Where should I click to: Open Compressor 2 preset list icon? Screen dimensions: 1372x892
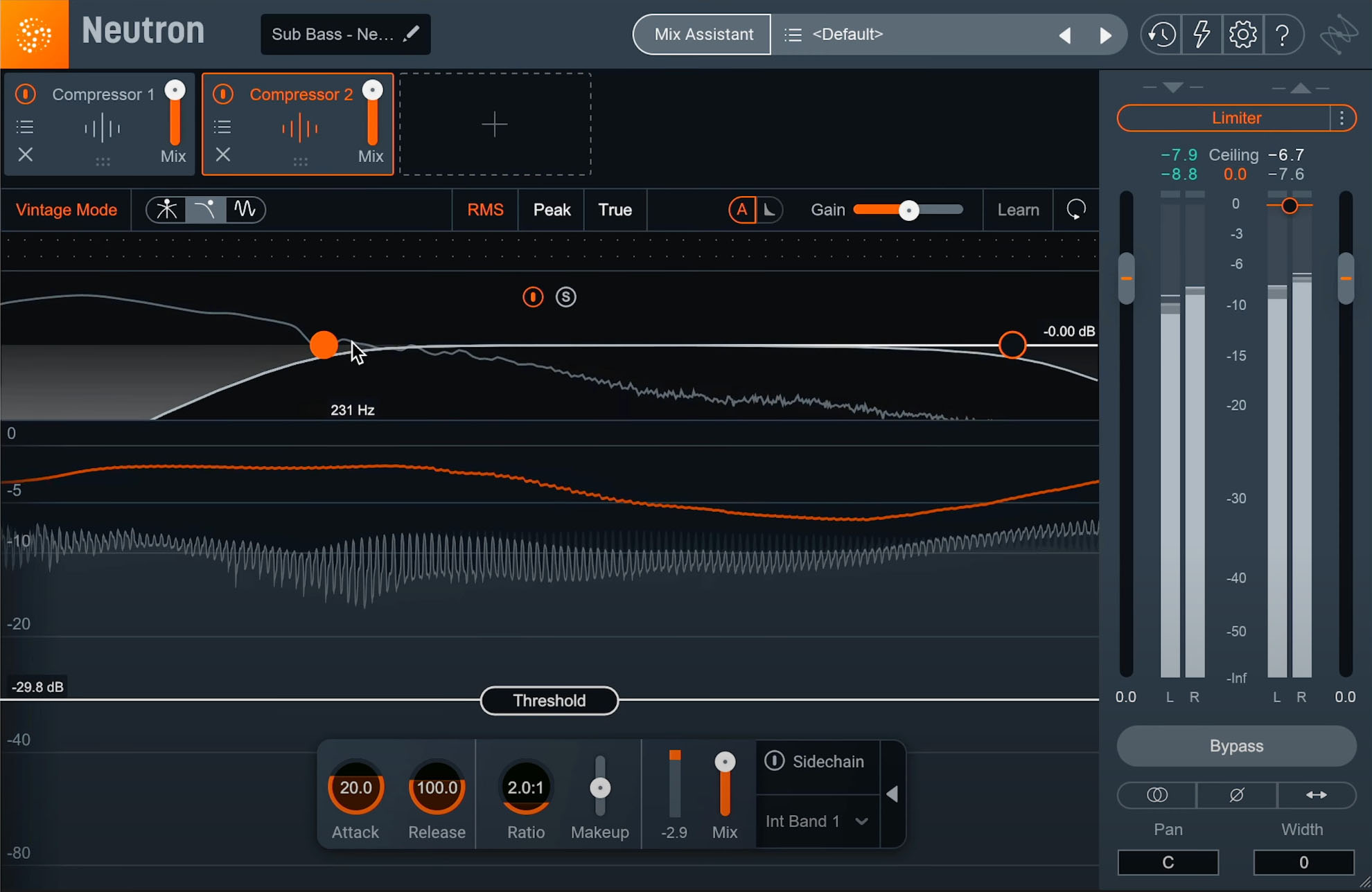222,127
